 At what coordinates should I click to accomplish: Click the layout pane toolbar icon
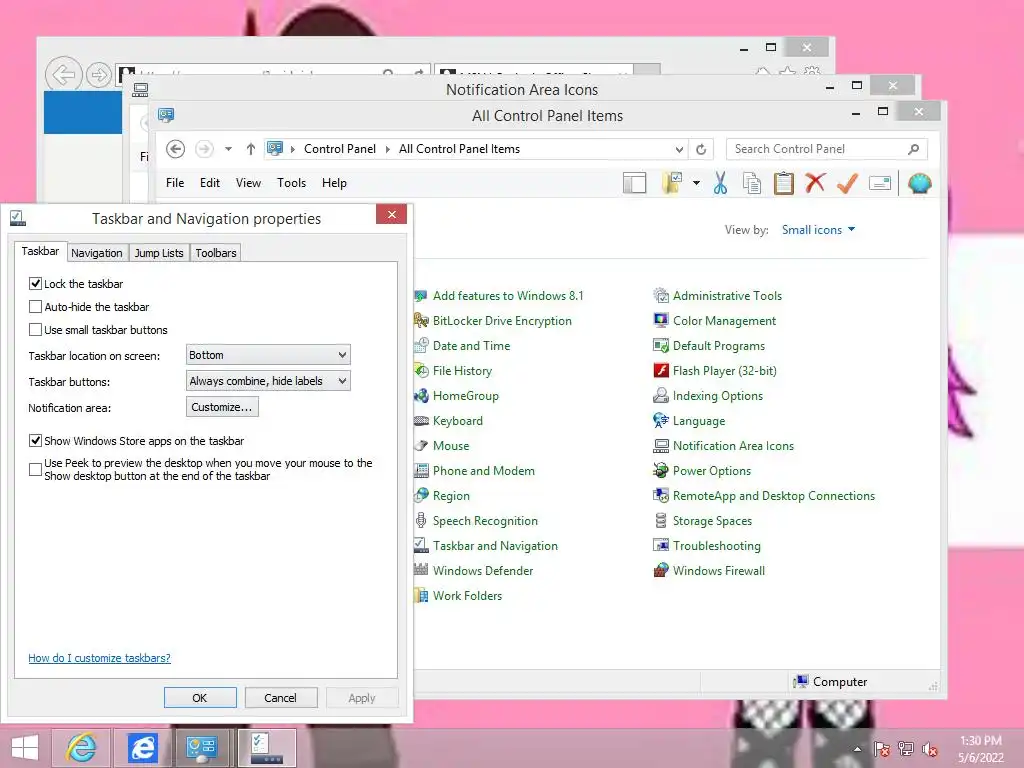pyautogui.click(x=634, y=184)
